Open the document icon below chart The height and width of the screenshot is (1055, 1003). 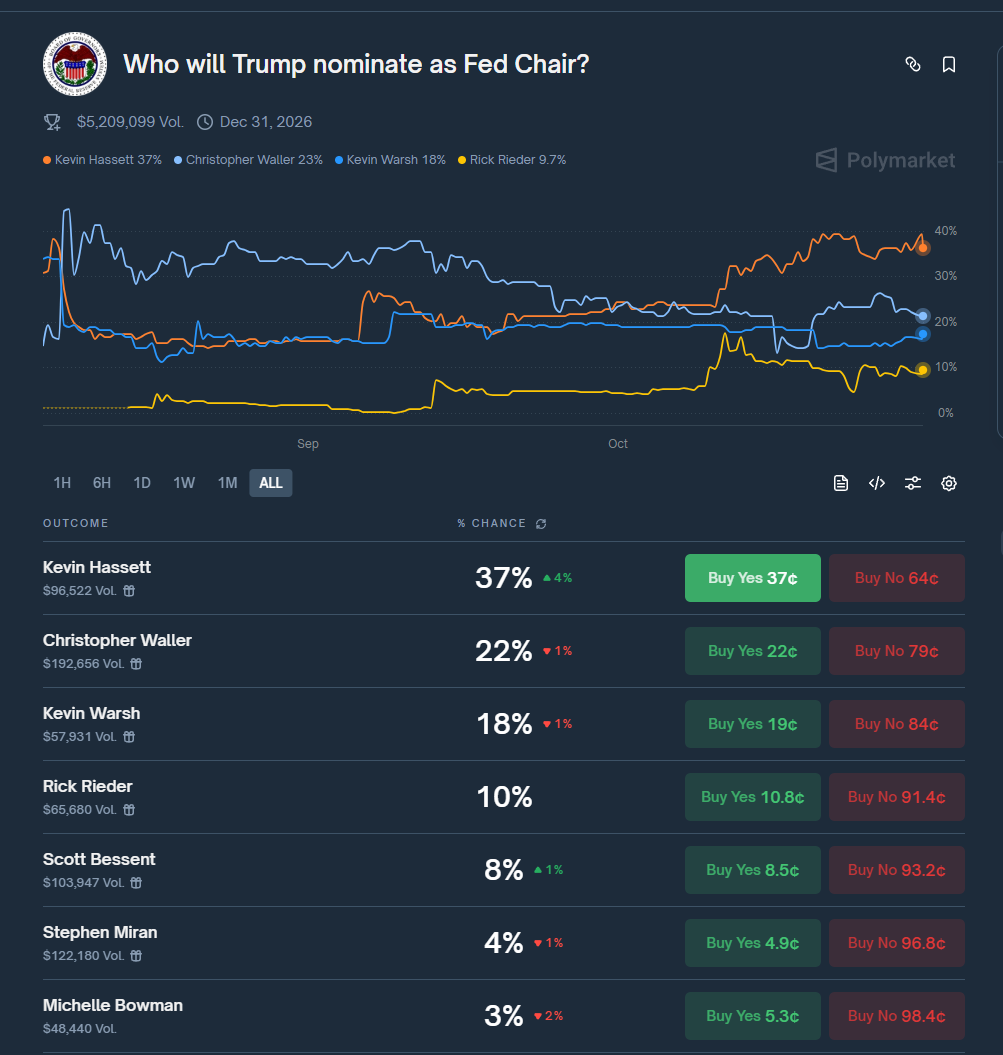point(841,484)
